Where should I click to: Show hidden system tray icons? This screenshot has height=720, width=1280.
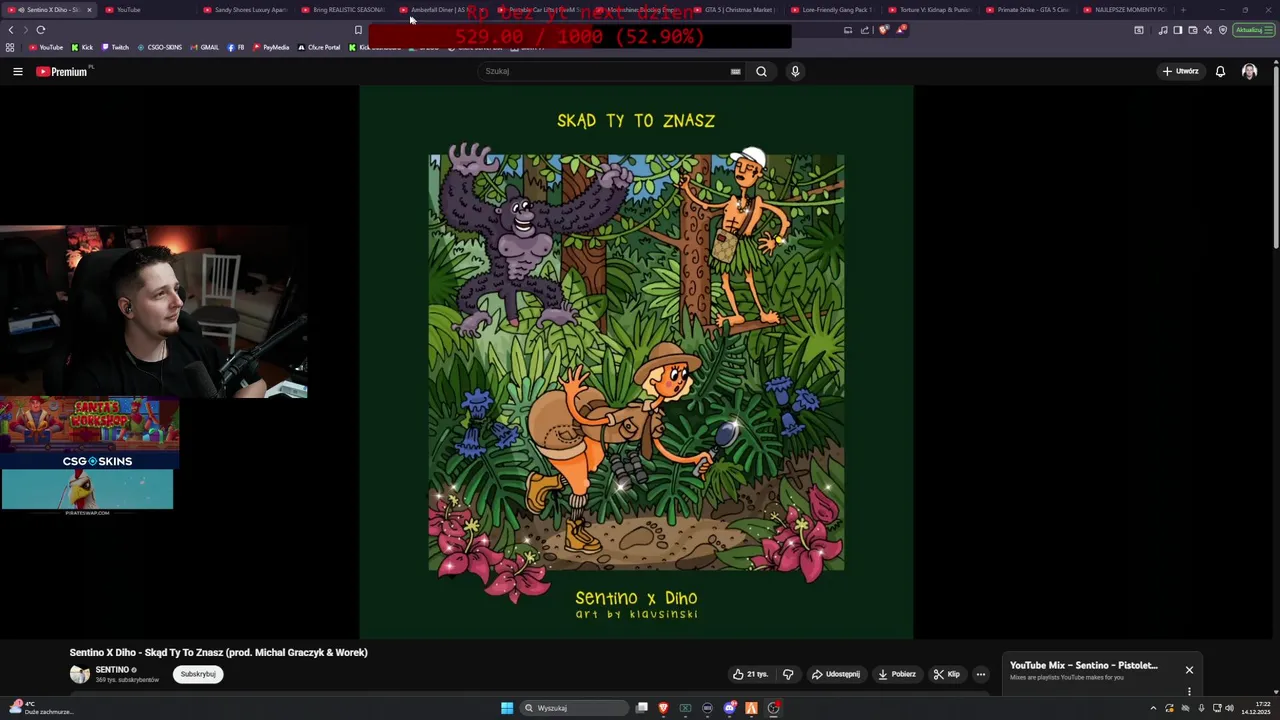coord(1153,708)
